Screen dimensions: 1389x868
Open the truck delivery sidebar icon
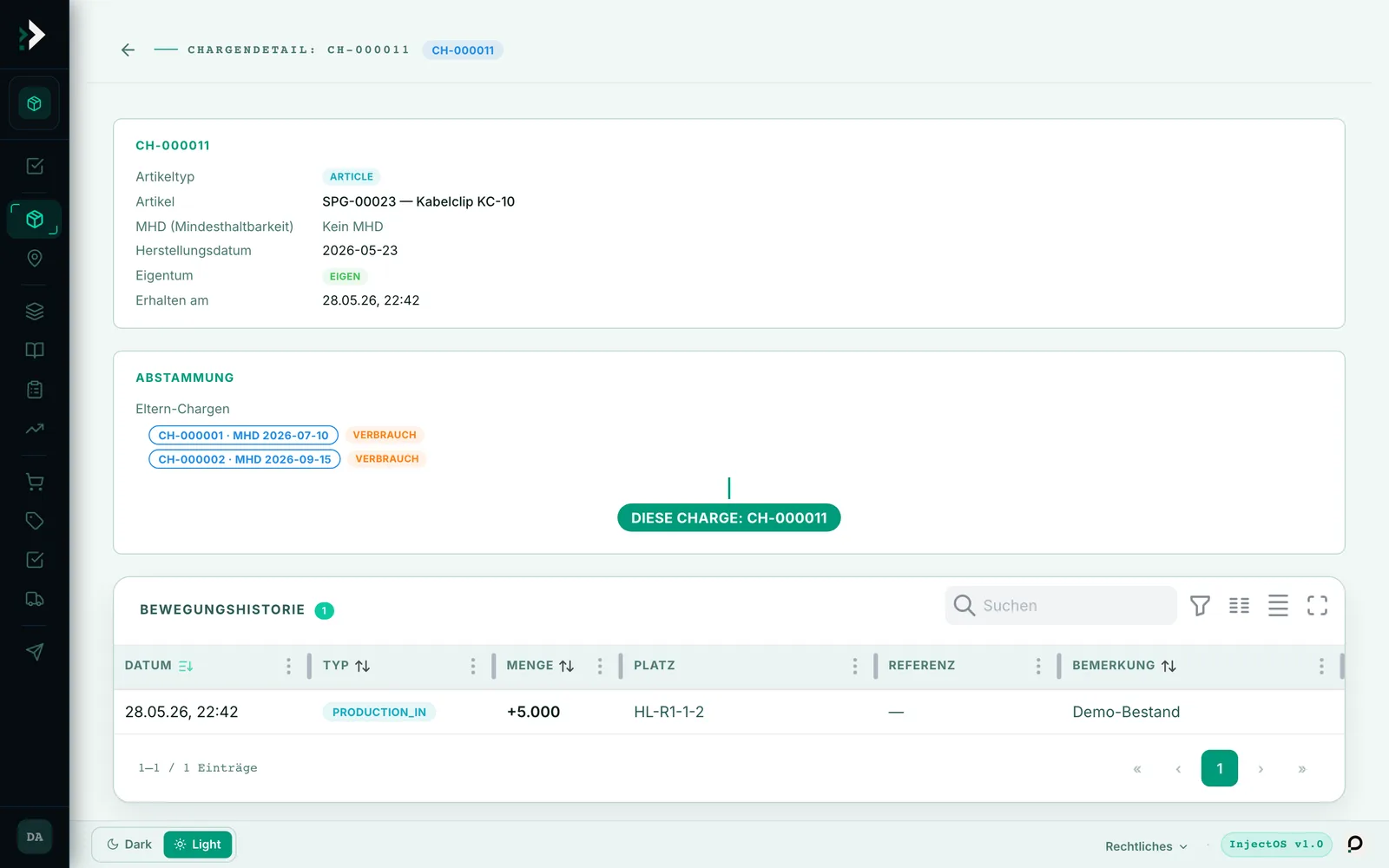(x=35, y=599)
